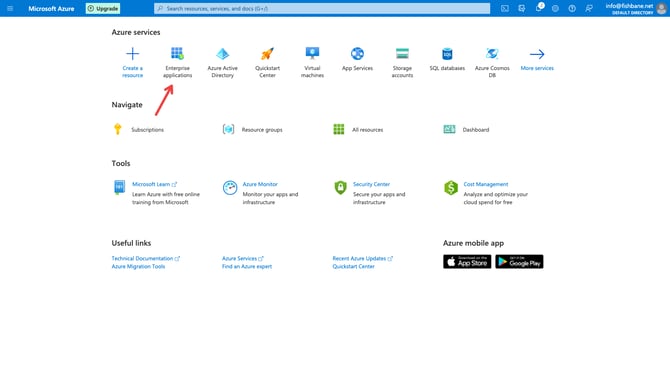
Task: Click the Microsoft Learn tool icon
Action: click(119, 187)
